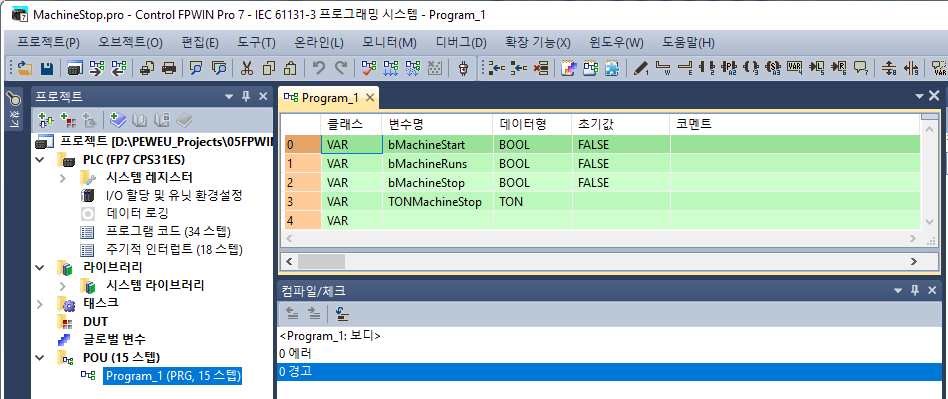Open the 프로젝트 pane dropdown arrow
The image size is (948, 399).
[229, 97]
